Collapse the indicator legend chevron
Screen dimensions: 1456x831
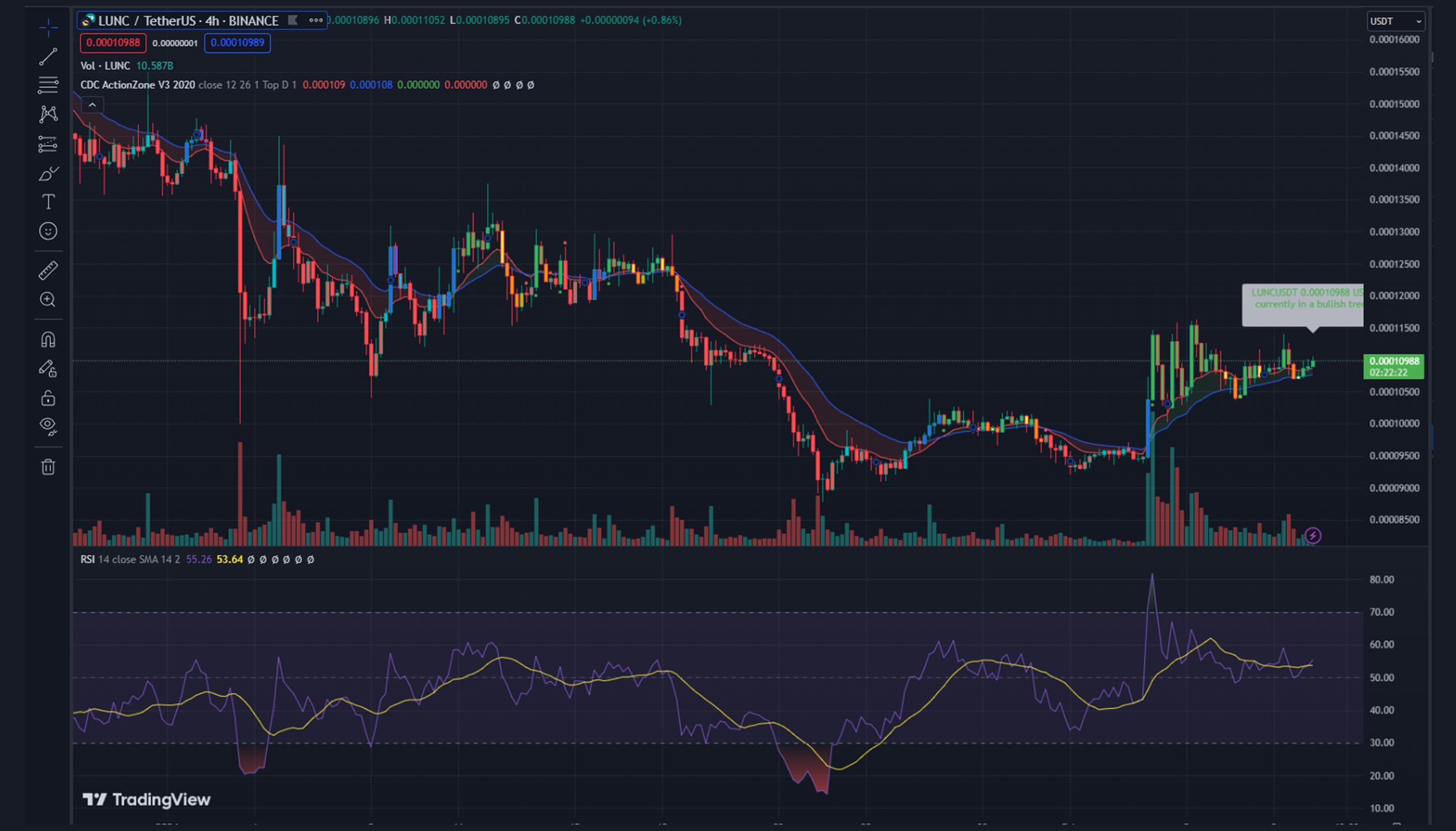92,105
